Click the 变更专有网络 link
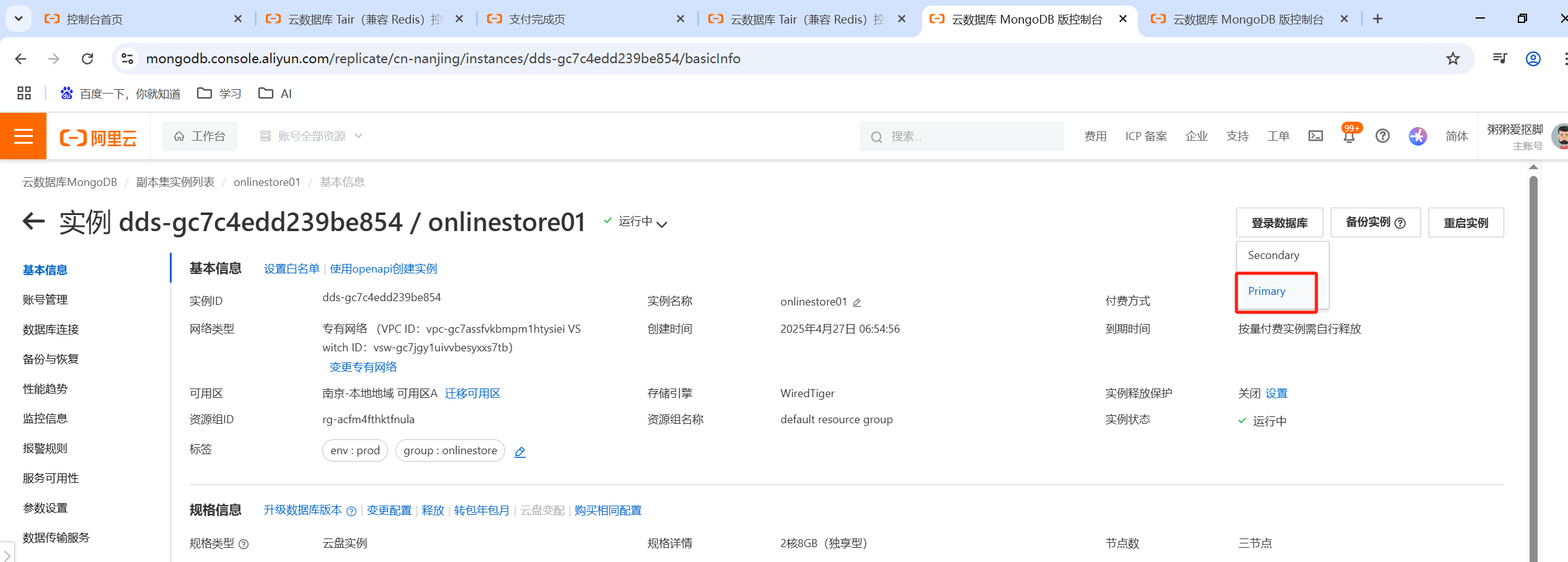This screenshot has width=1568, height=562. [x=363, y=367]
